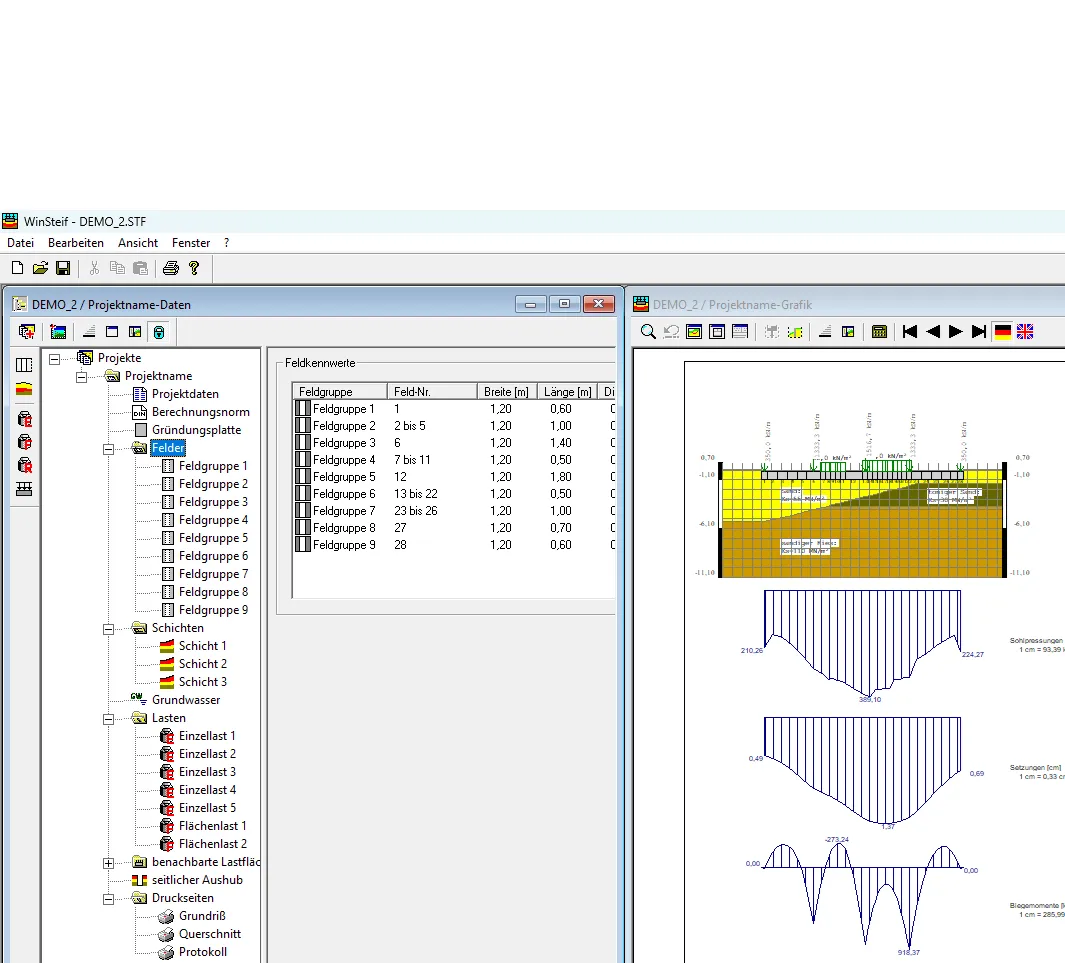
Task: Open the ? help menu
Action: 226,242
